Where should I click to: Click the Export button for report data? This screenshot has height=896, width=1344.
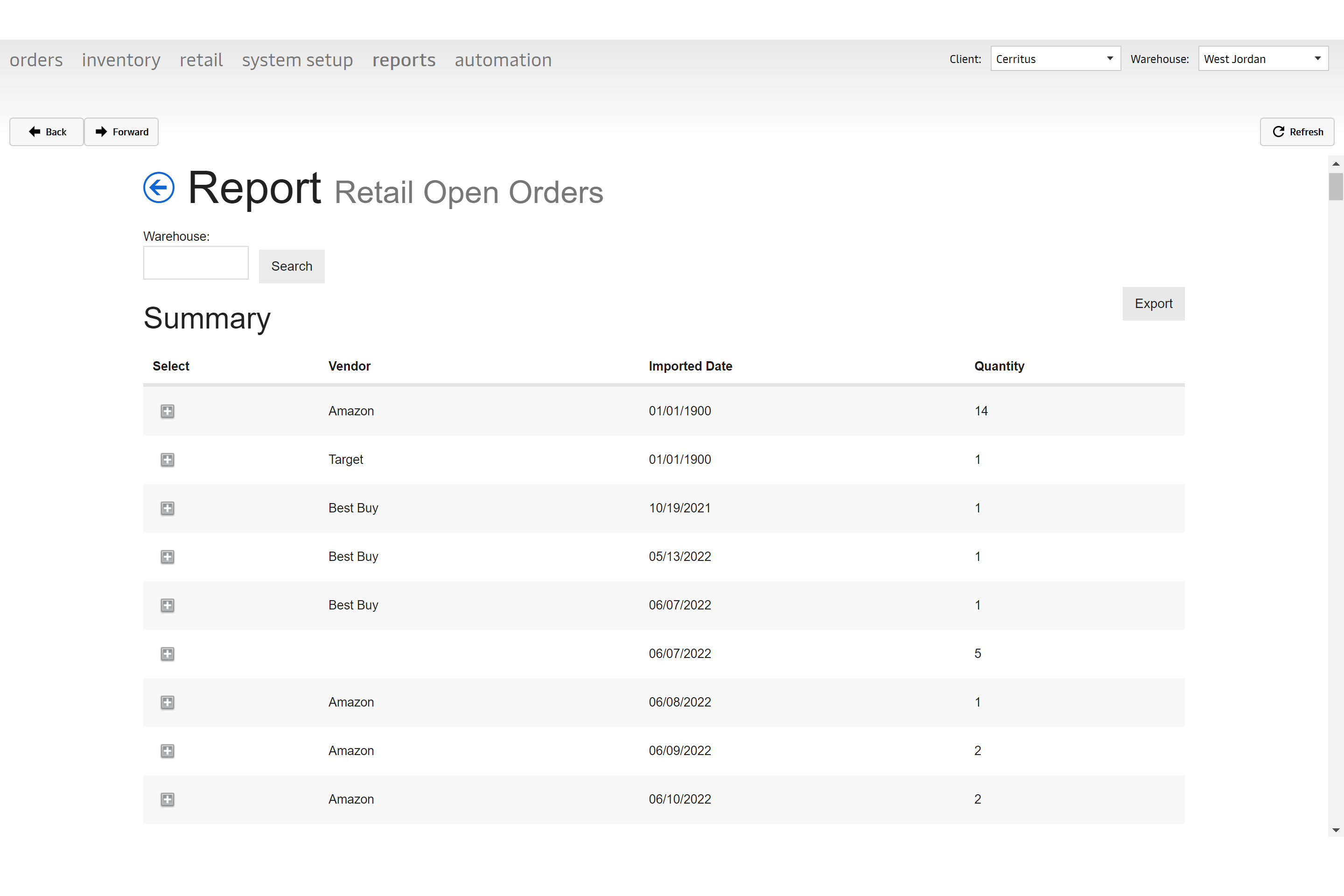click(1154, 303)
